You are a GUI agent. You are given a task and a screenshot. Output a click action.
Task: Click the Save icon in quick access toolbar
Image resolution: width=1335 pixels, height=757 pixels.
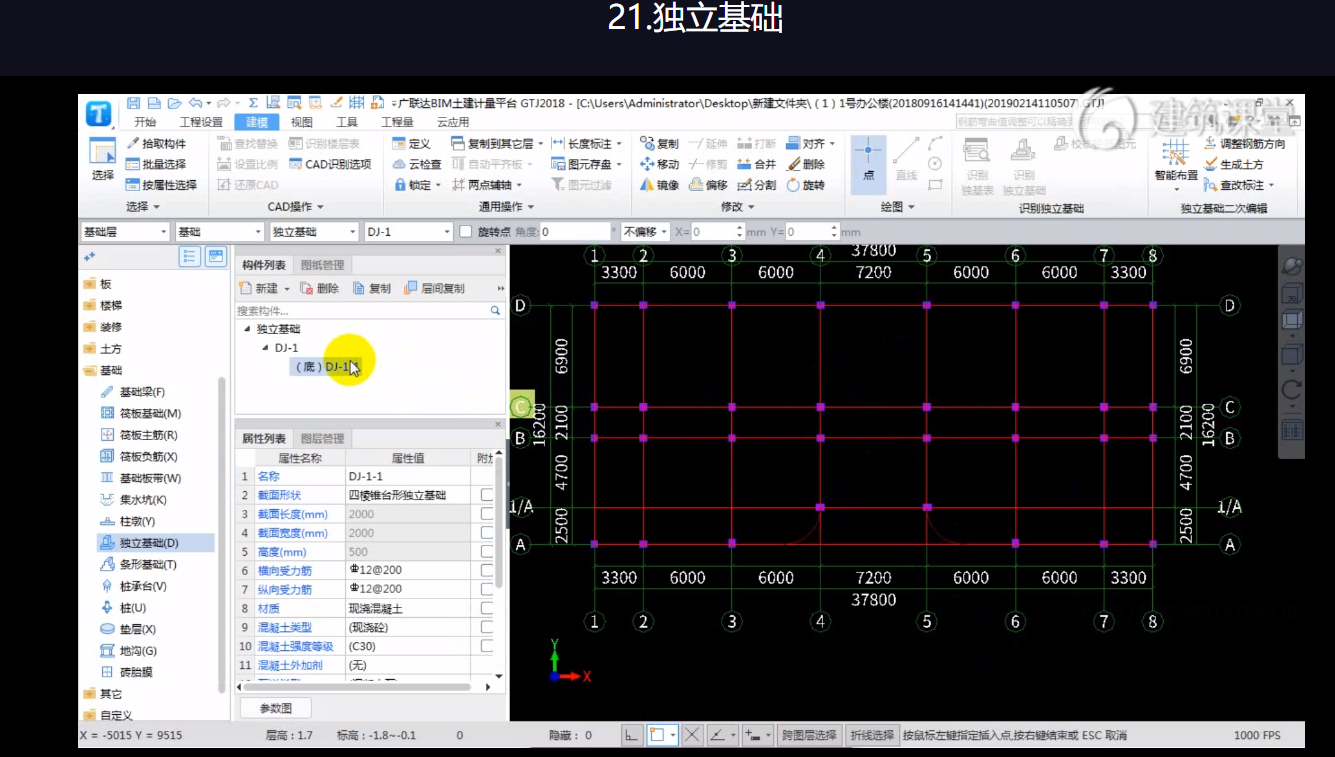click(135, 102)
